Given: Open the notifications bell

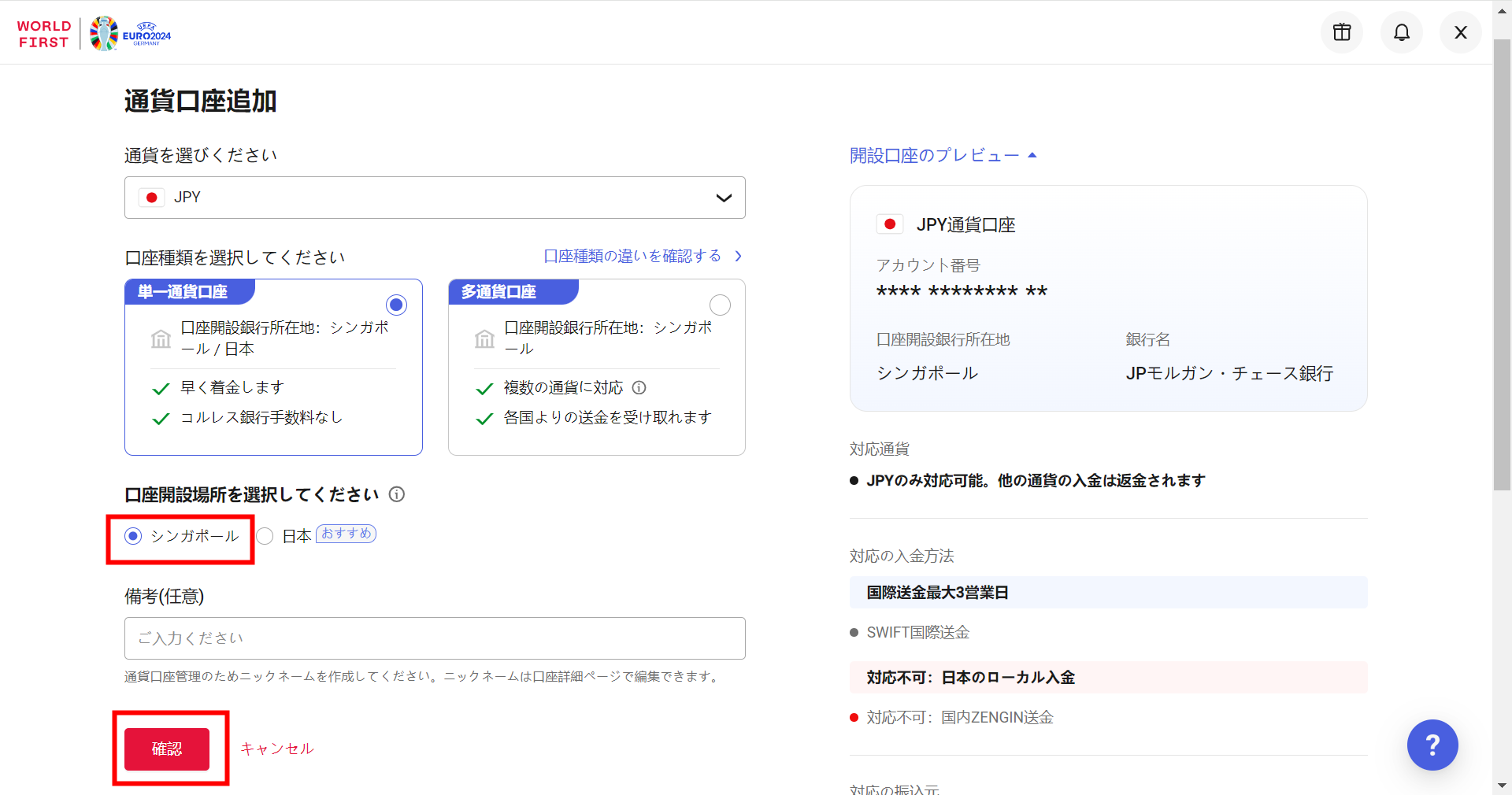Looking at the screenshot, I should pyautogui.click(x=1401, y=32).
